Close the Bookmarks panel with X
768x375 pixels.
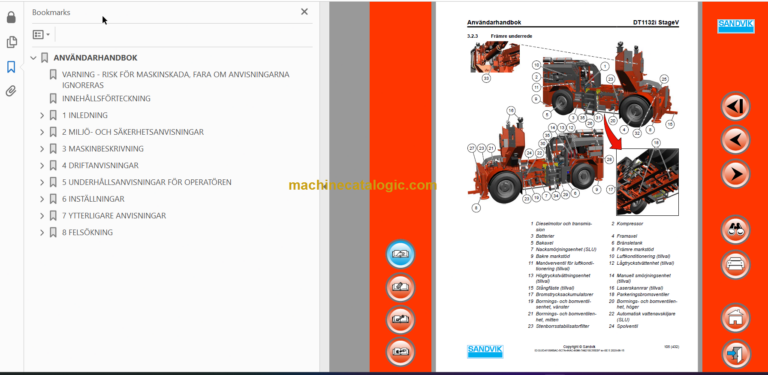[x=304, y=12]
